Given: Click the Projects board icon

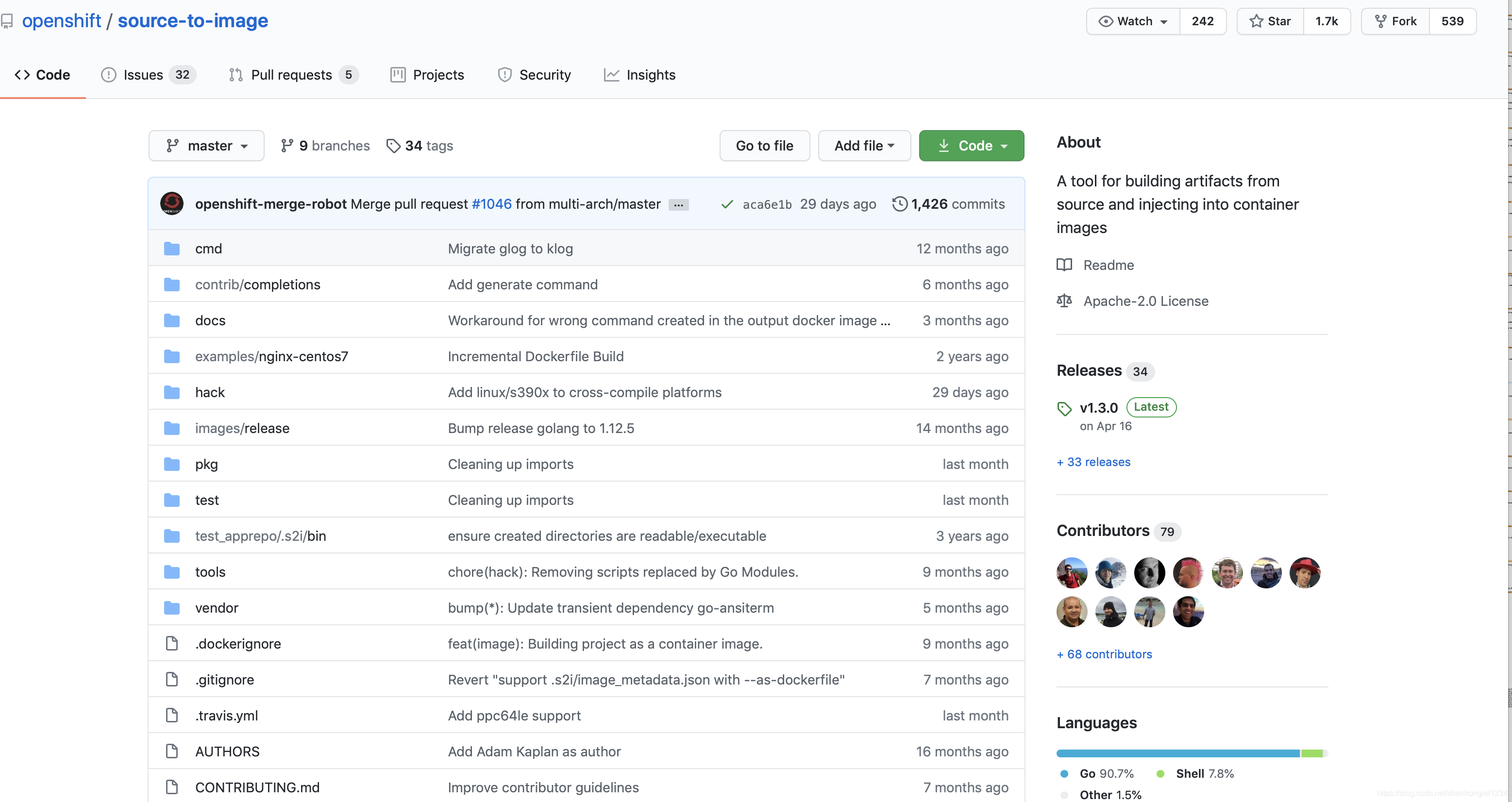Looking at the screenshot, I should pyautogui.click(x=397, y=74).
